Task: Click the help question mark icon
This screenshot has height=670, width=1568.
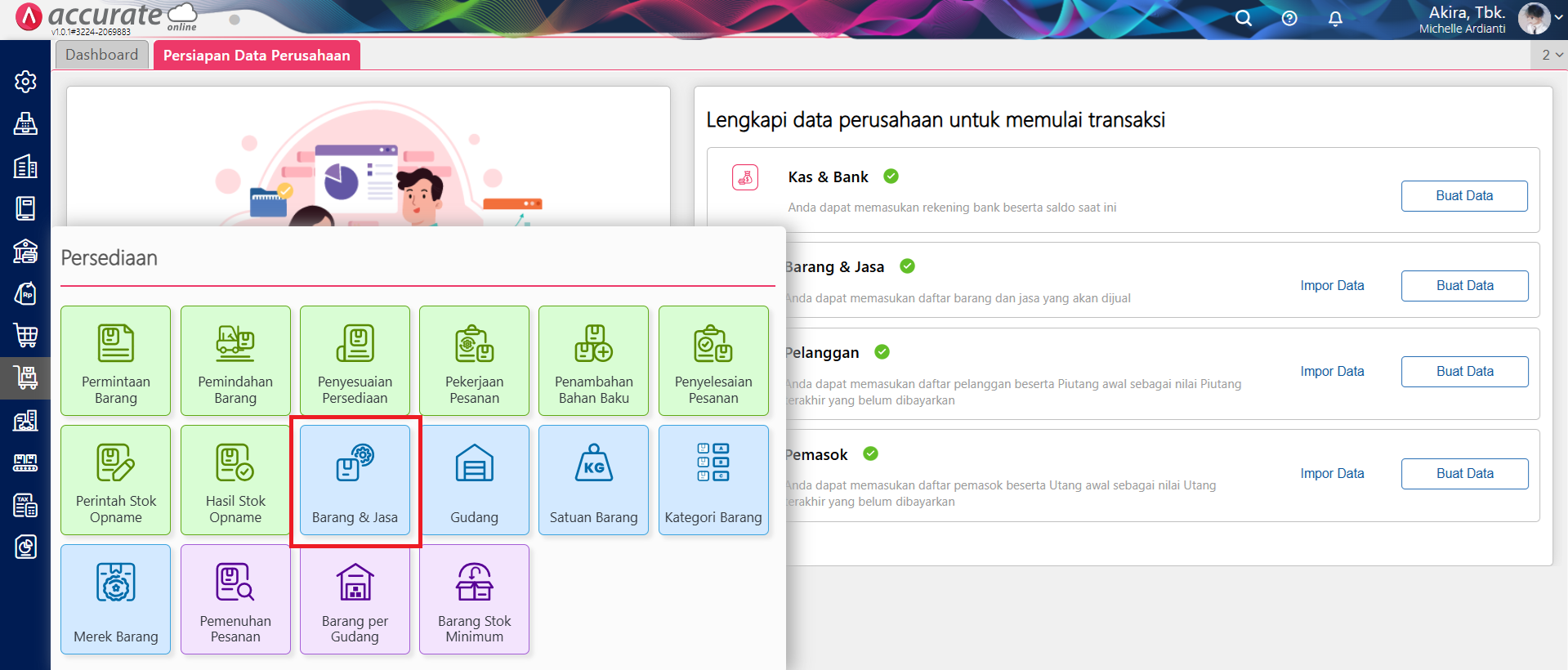Action: [1289, 18]
